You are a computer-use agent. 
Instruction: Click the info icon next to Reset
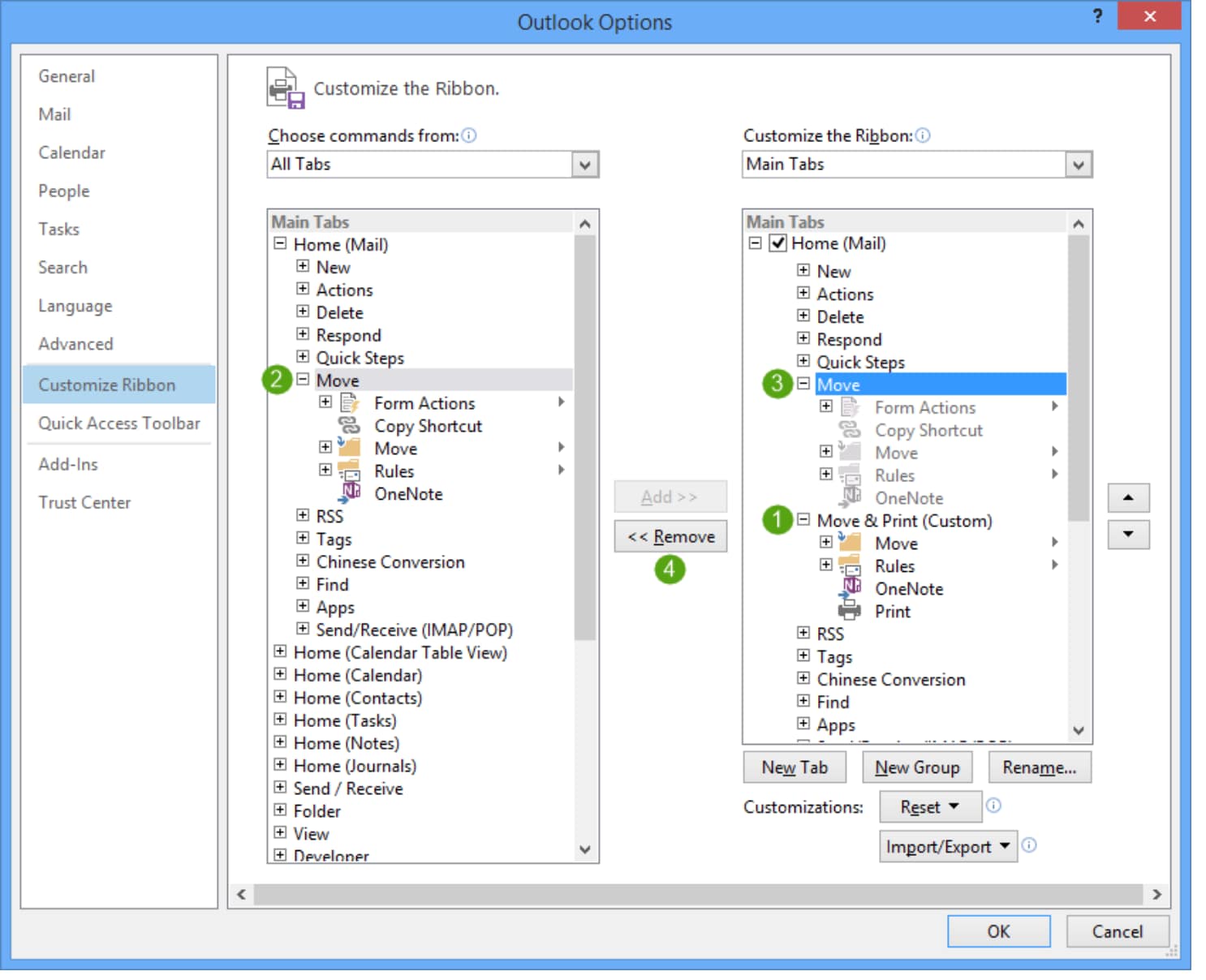pos(992,806)
